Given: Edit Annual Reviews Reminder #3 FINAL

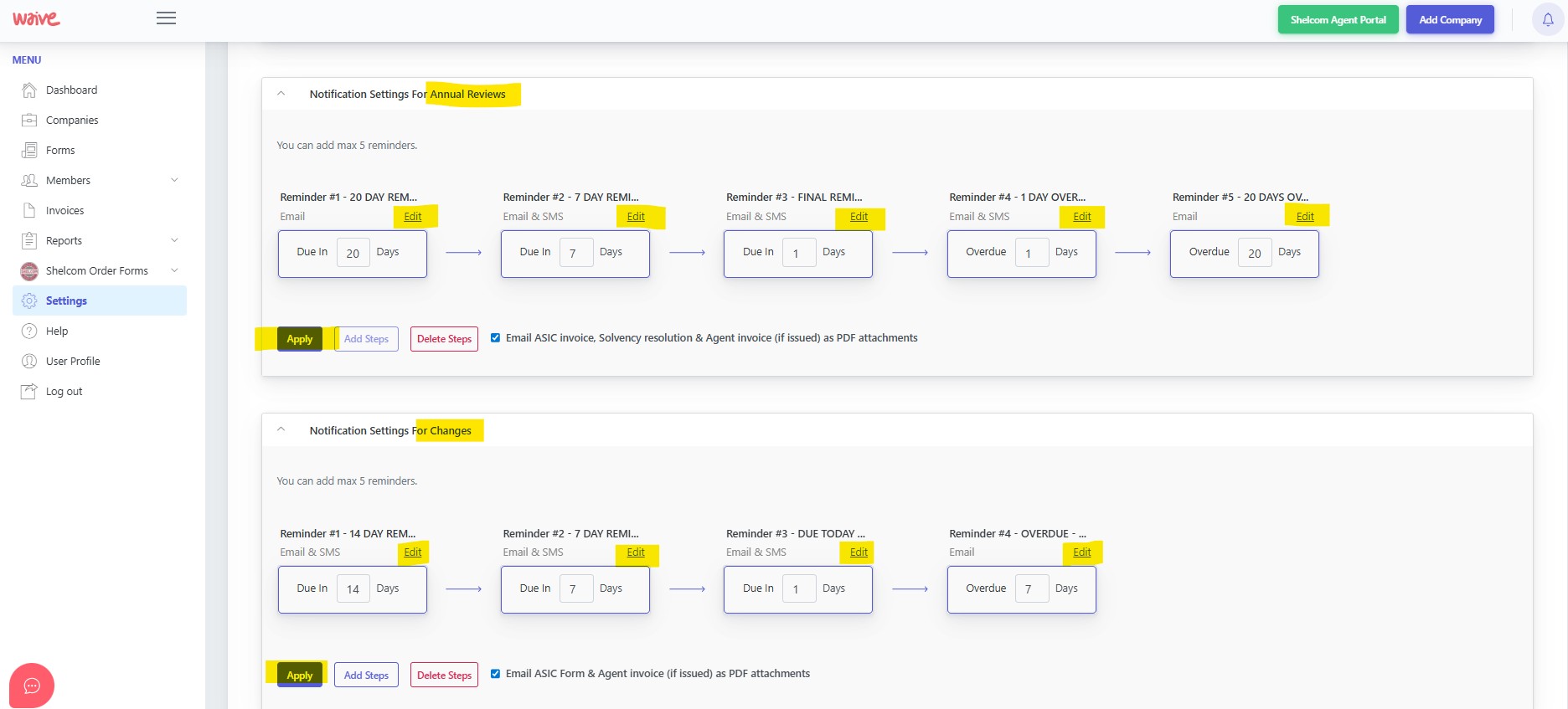Looking at the screenshot, I should pyautogui.click(x=859, y=217).
